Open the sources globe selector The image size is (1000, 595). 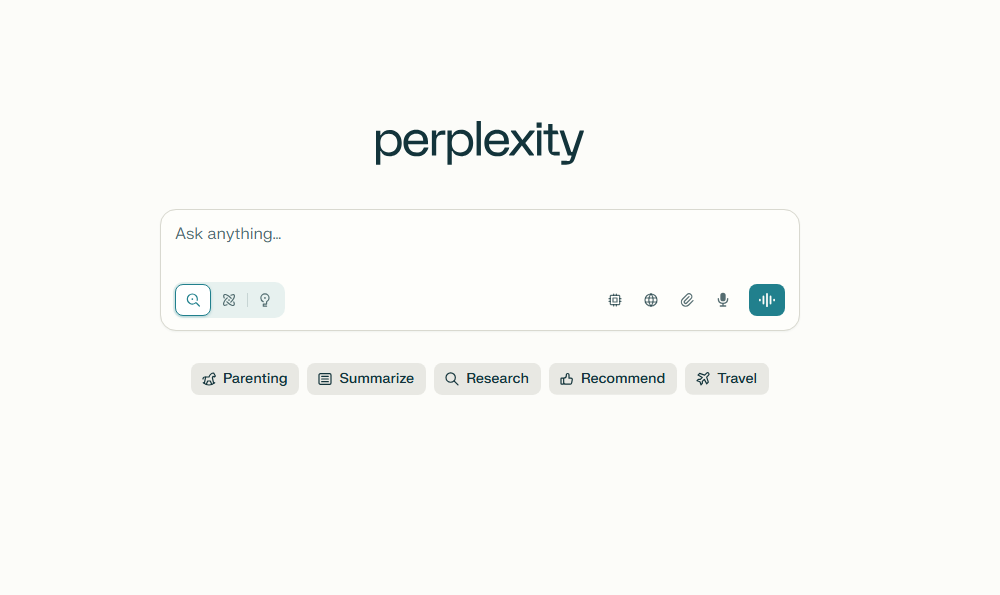tap(651, 300)
